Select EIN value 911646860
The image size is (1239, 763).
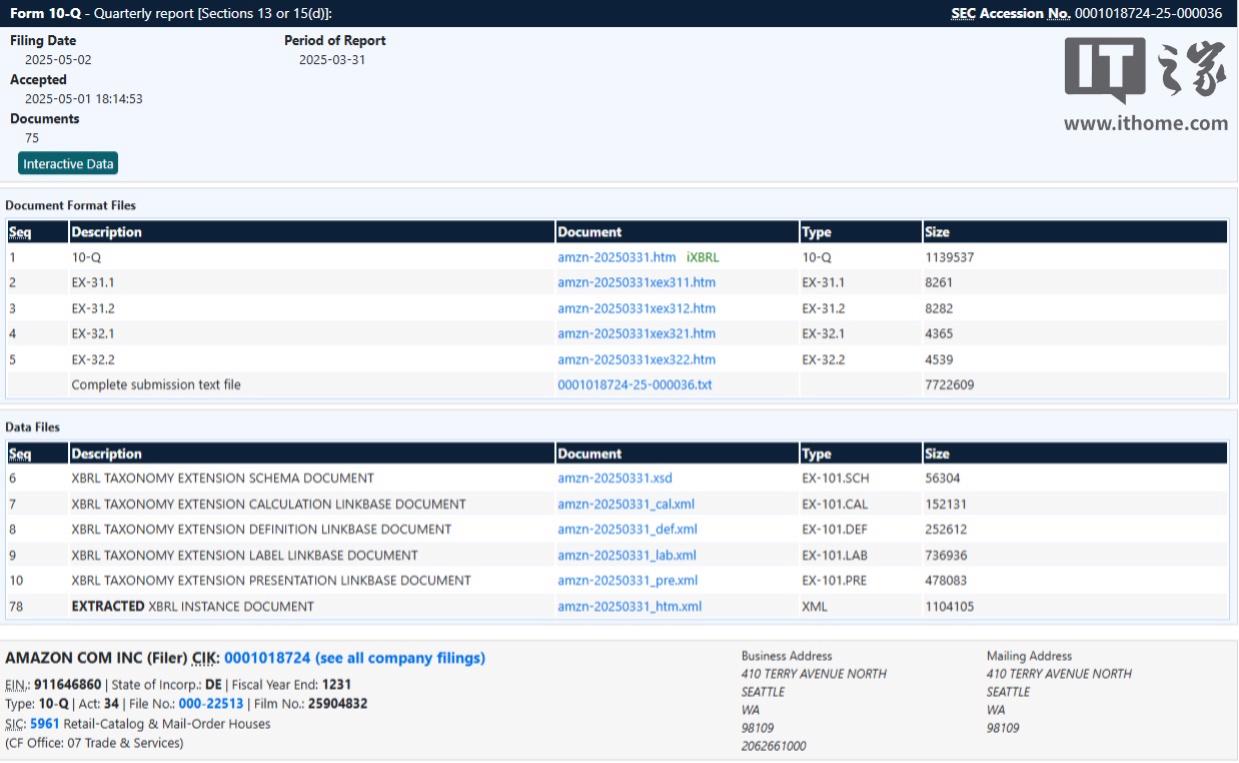(68, 685)
